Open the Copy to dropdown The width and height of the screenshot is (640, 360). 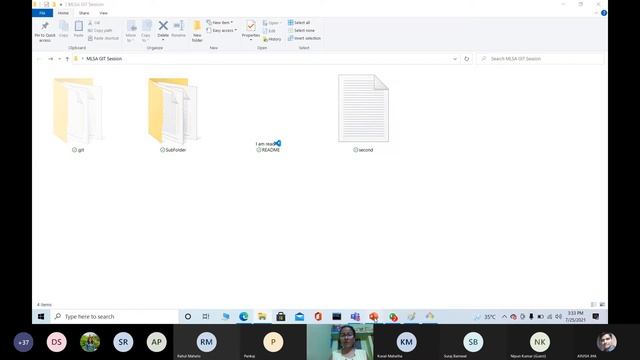pyautogui.click(x=146, y=31)
